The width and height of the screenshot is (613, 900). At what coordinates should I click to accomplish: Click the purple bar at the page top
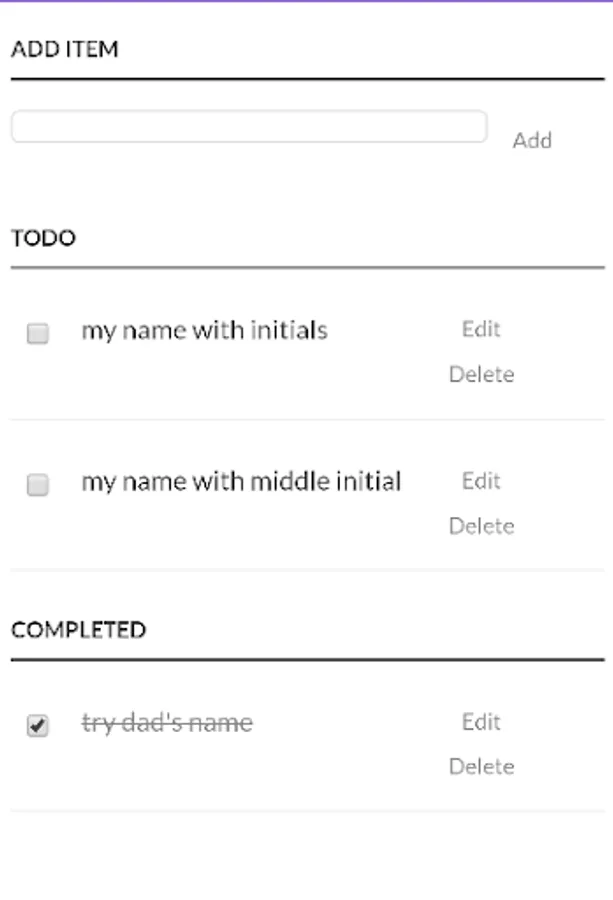point(306,1)
